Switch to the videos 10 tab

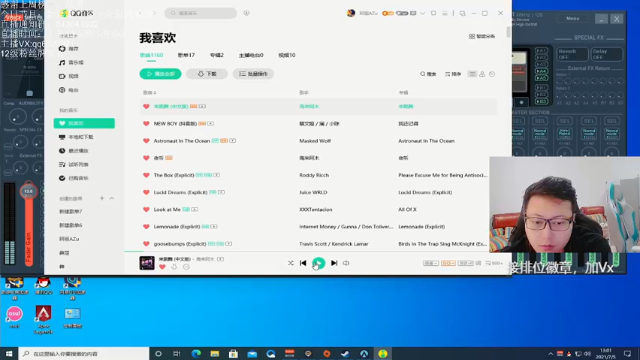287,55
